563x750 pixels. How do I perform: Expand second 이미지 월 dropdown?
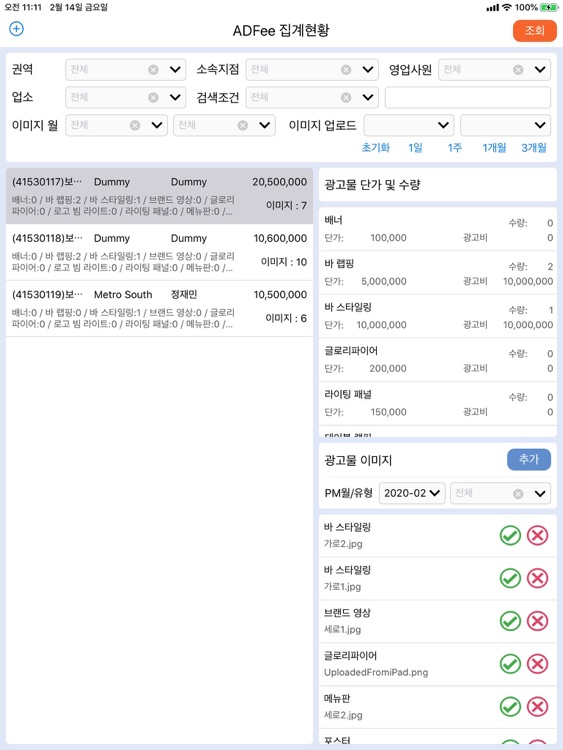(x=265, y=125)
